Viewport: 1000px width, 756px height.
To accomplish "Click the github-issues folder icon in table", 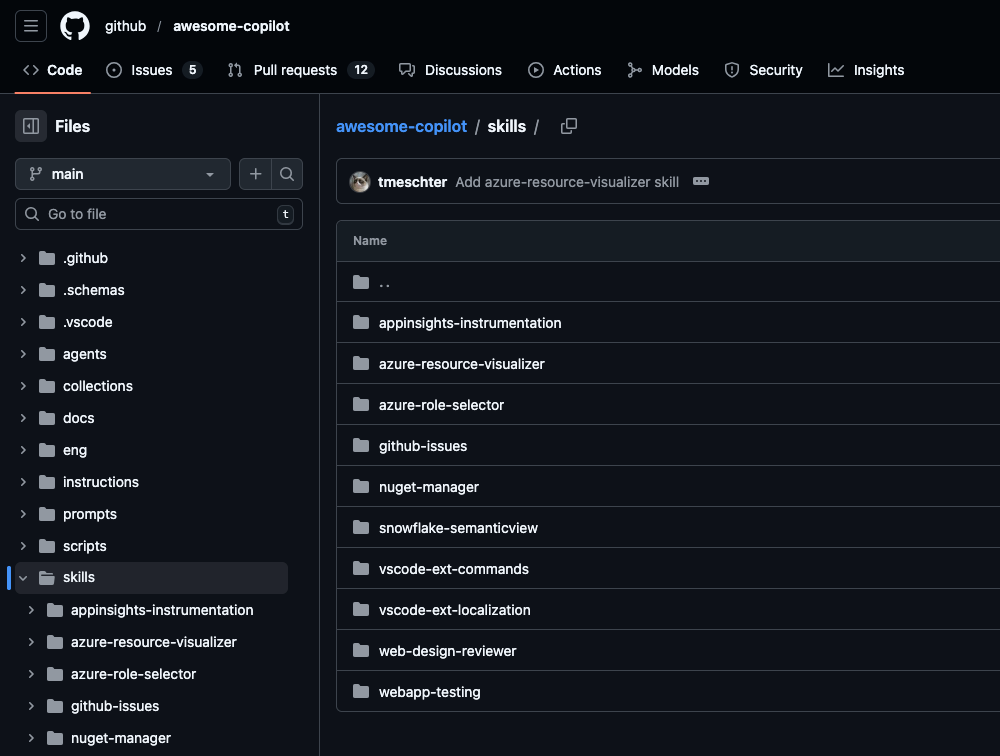I will 361,445.
